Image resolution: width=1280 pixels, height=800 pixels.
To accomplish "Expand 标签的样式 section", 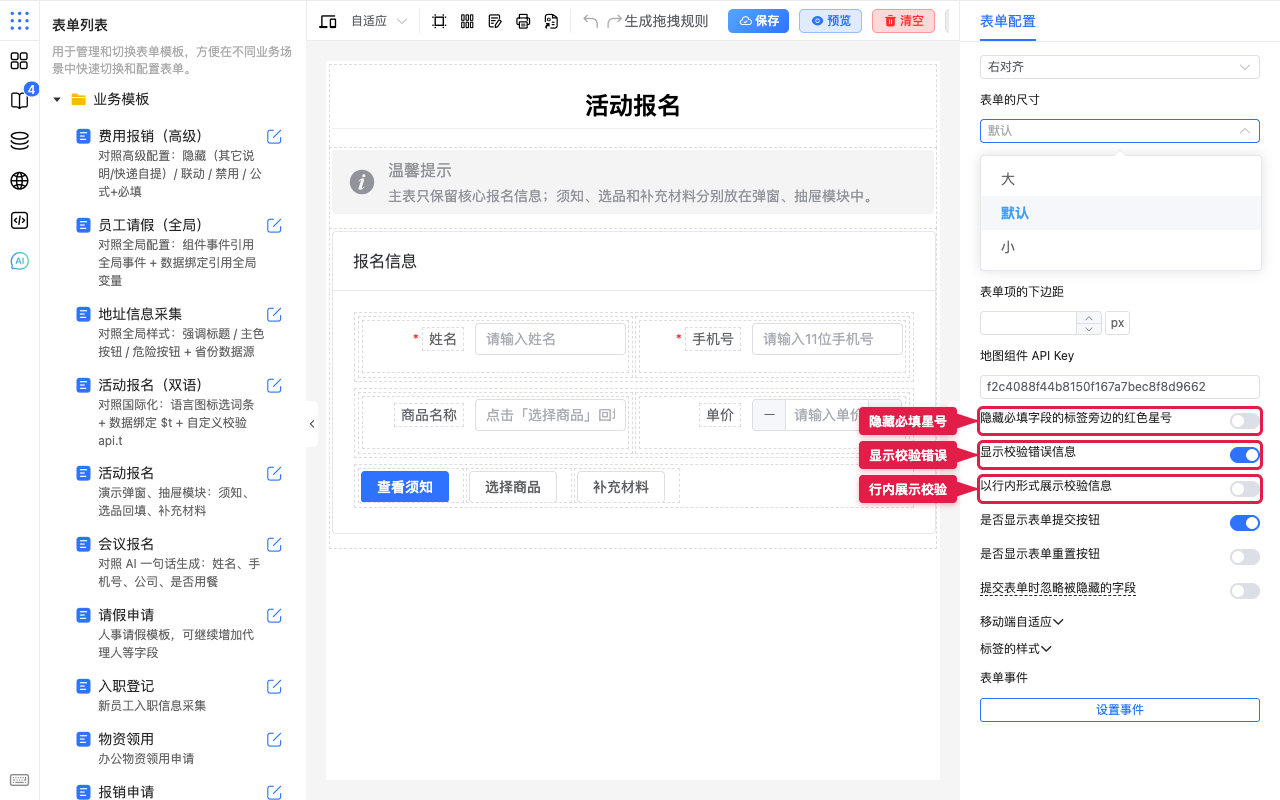I will click(1016, 649).
